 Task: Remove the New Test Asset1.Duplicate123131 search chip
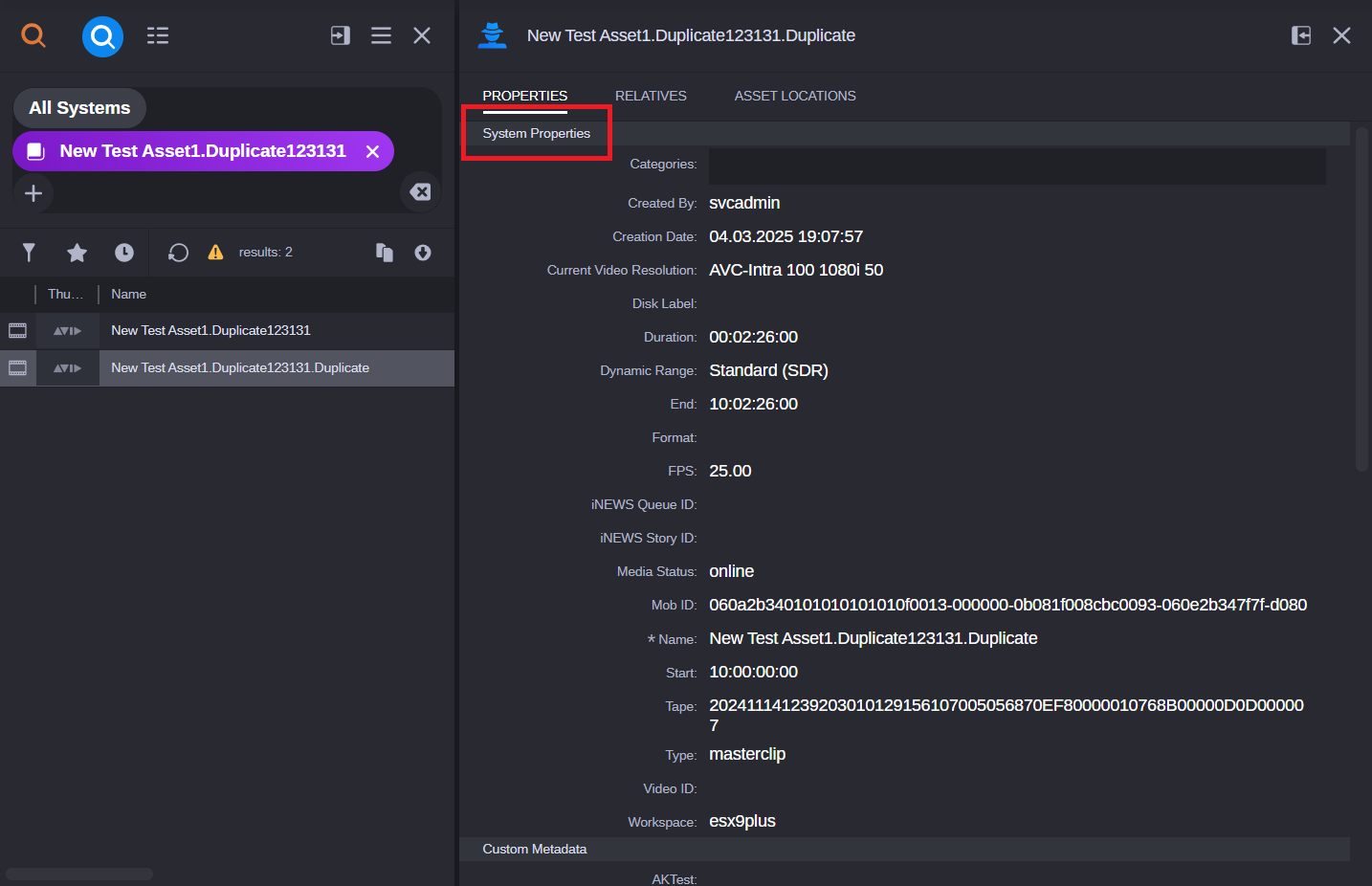[x=372, y=151]
